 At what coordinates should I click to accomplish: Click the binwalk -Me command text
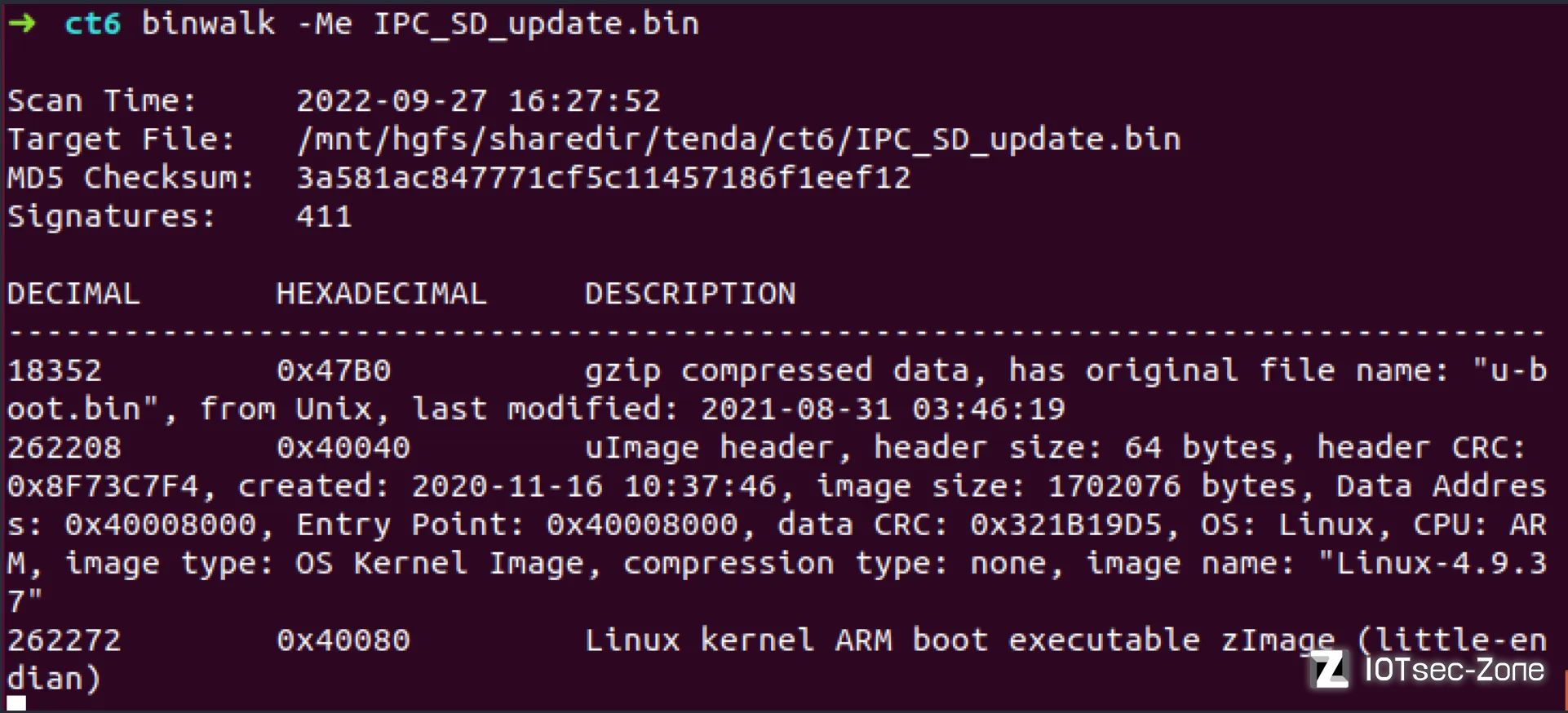tap(247, 24)
